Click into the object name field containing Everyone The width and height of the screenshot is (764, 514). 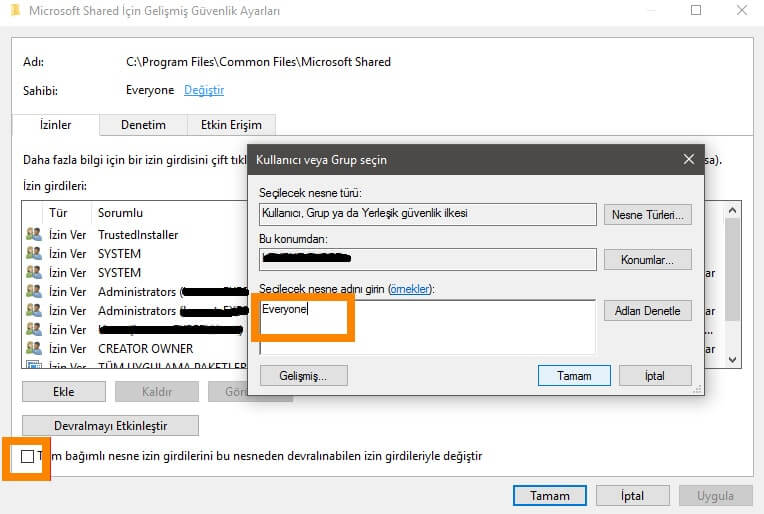point(427,326)
